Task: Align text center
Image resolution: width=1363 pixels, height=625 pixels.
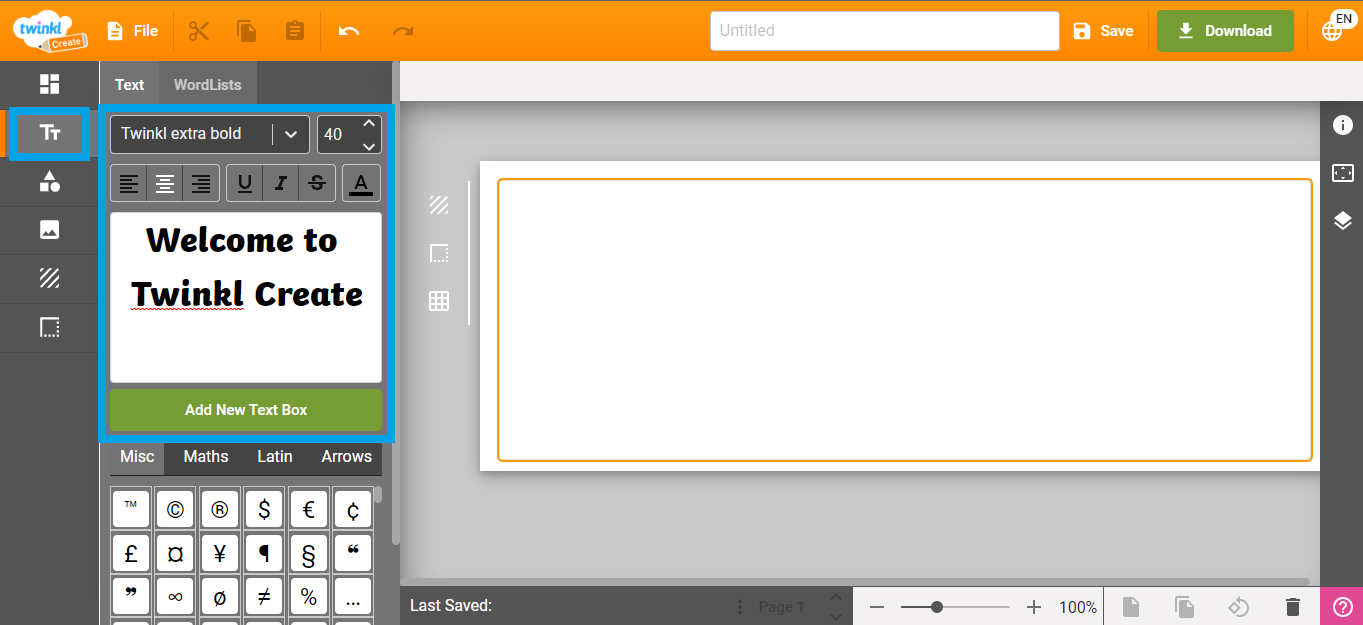Action: coord(165,183)
